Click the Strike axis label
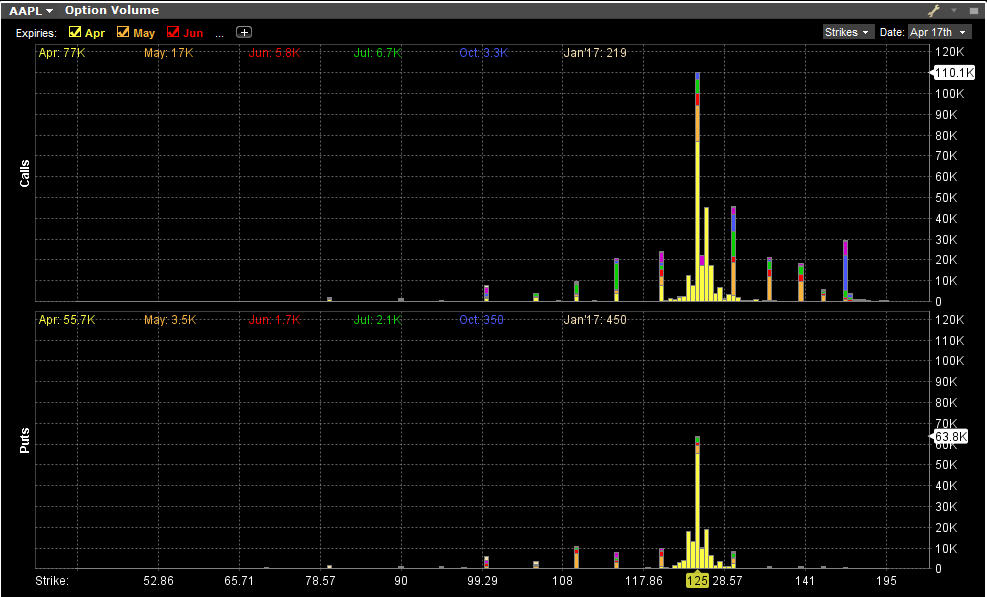987x597 pixels. tap(52, 580)
